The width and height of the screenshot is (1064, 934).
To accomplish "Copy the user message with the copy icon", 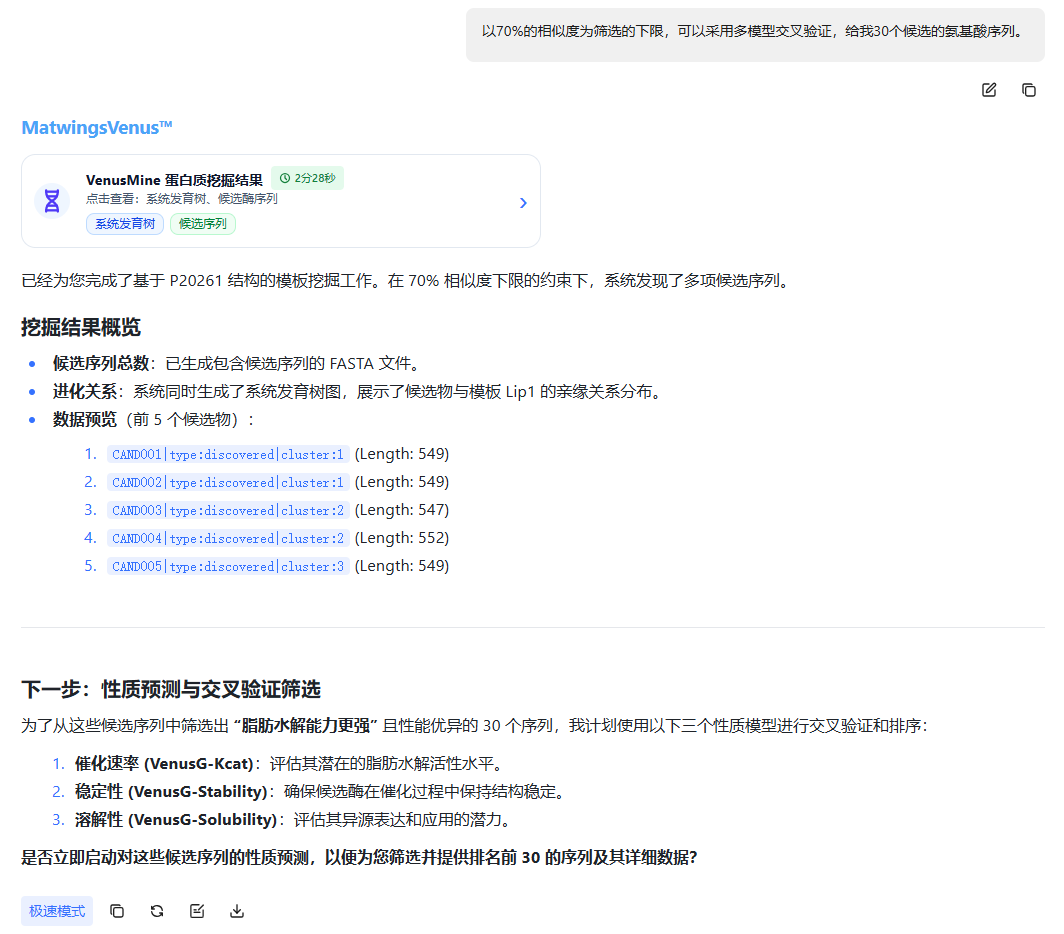I will 1029,90.
